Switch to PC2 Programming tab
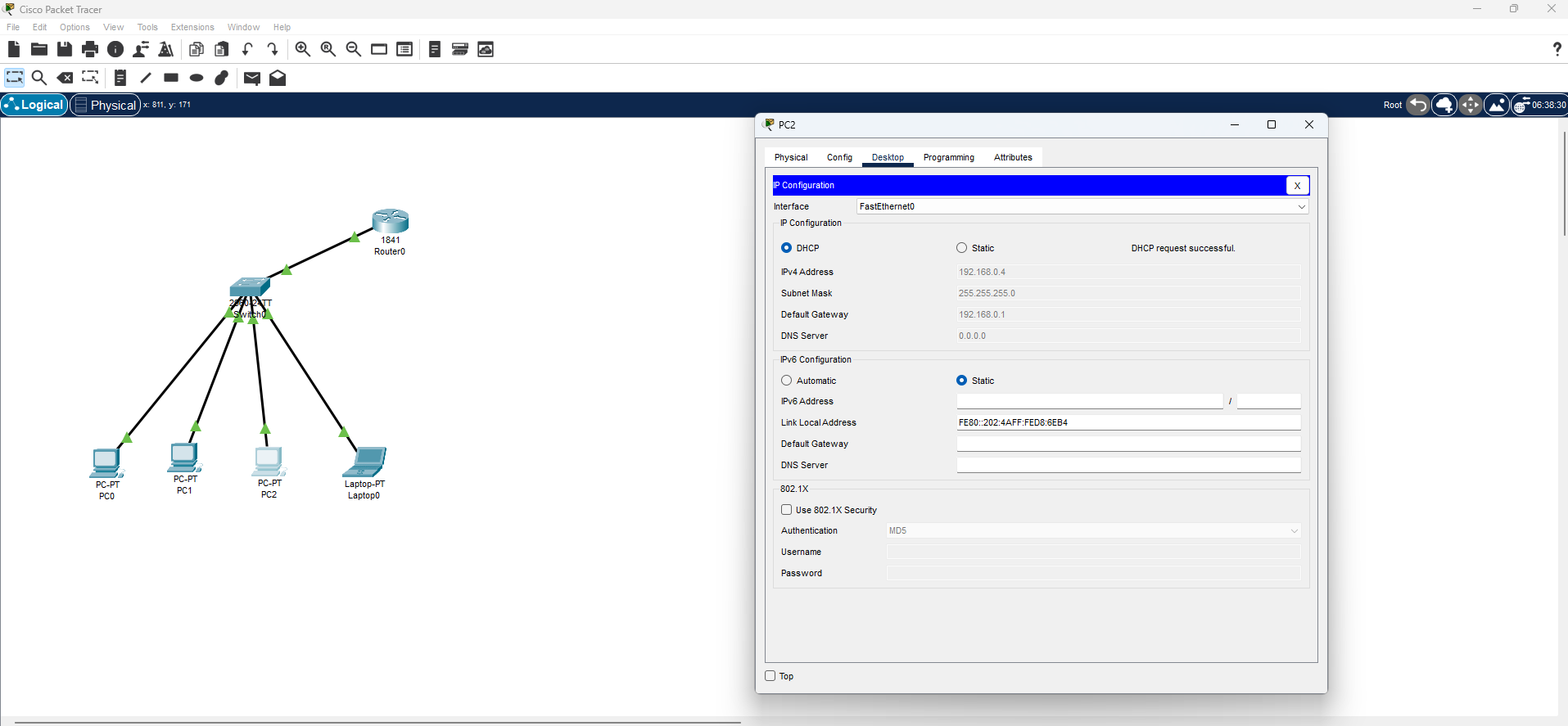 click(949, 157)
